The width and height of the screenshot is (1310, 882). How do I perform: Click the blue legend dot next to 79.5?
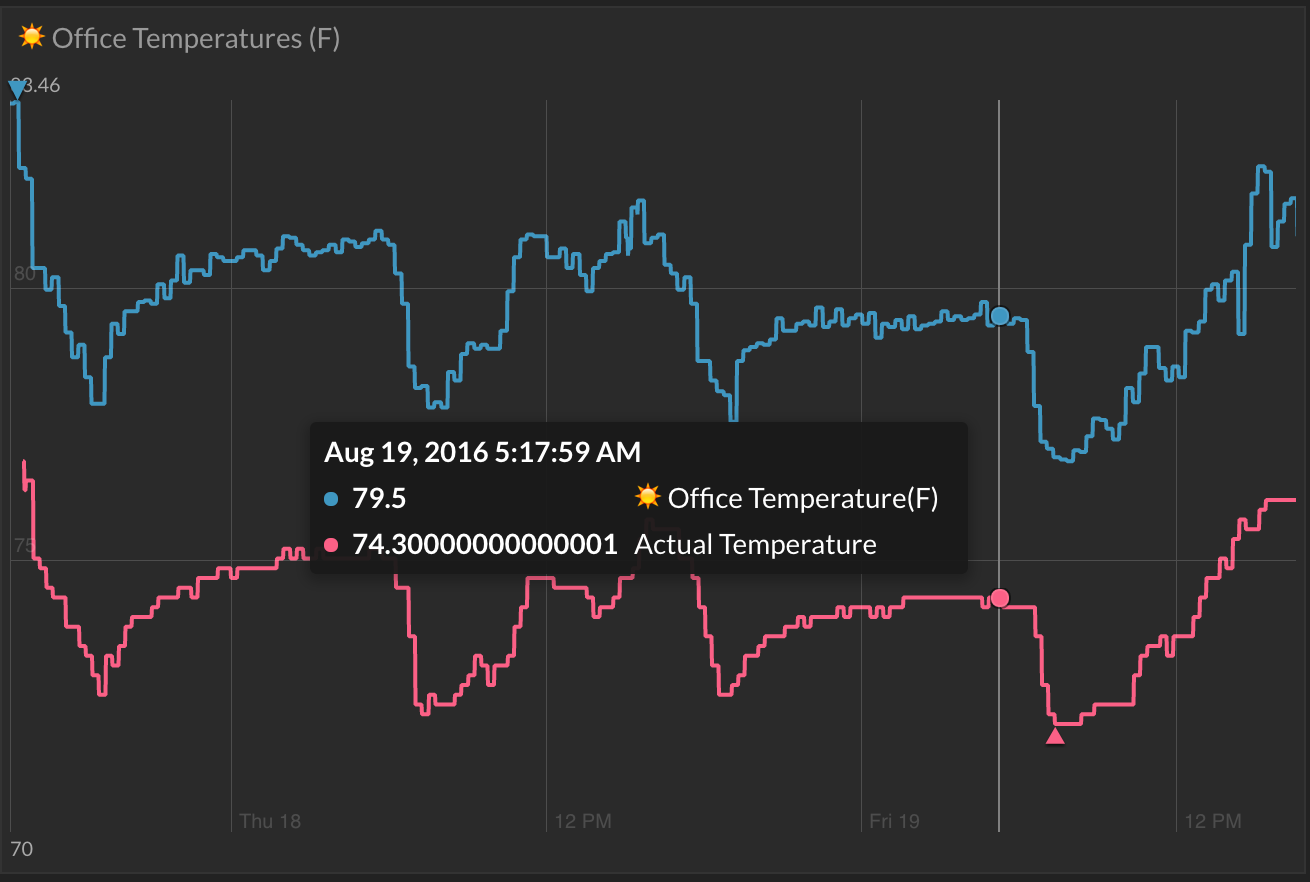(x=333, y=497)
